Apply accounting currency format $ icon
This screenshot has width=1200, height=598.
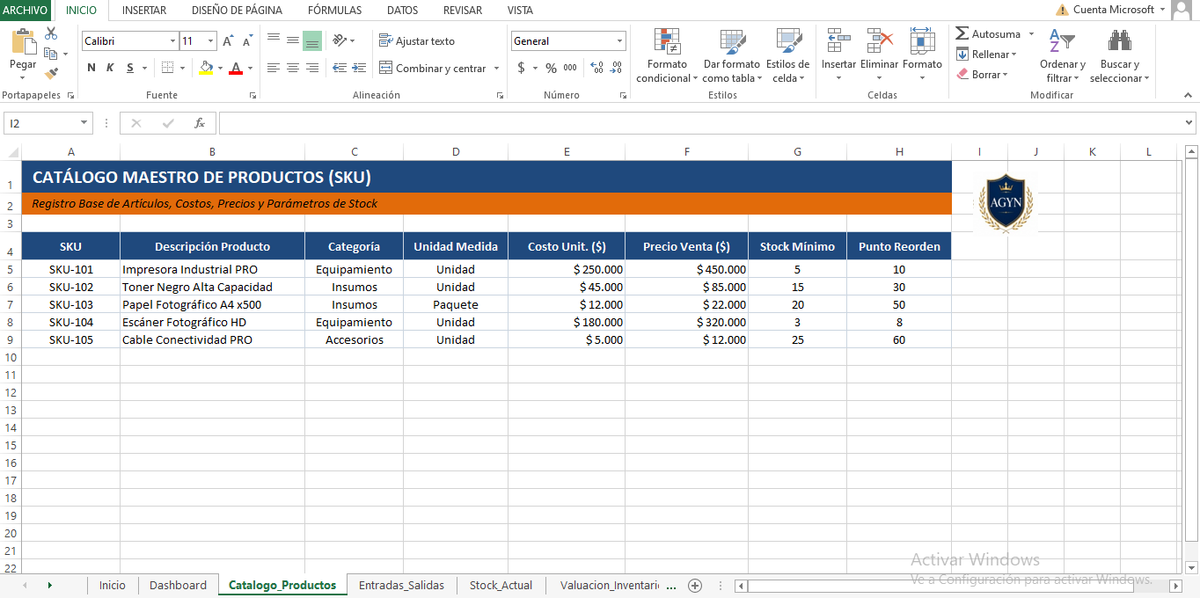[522, 68]
